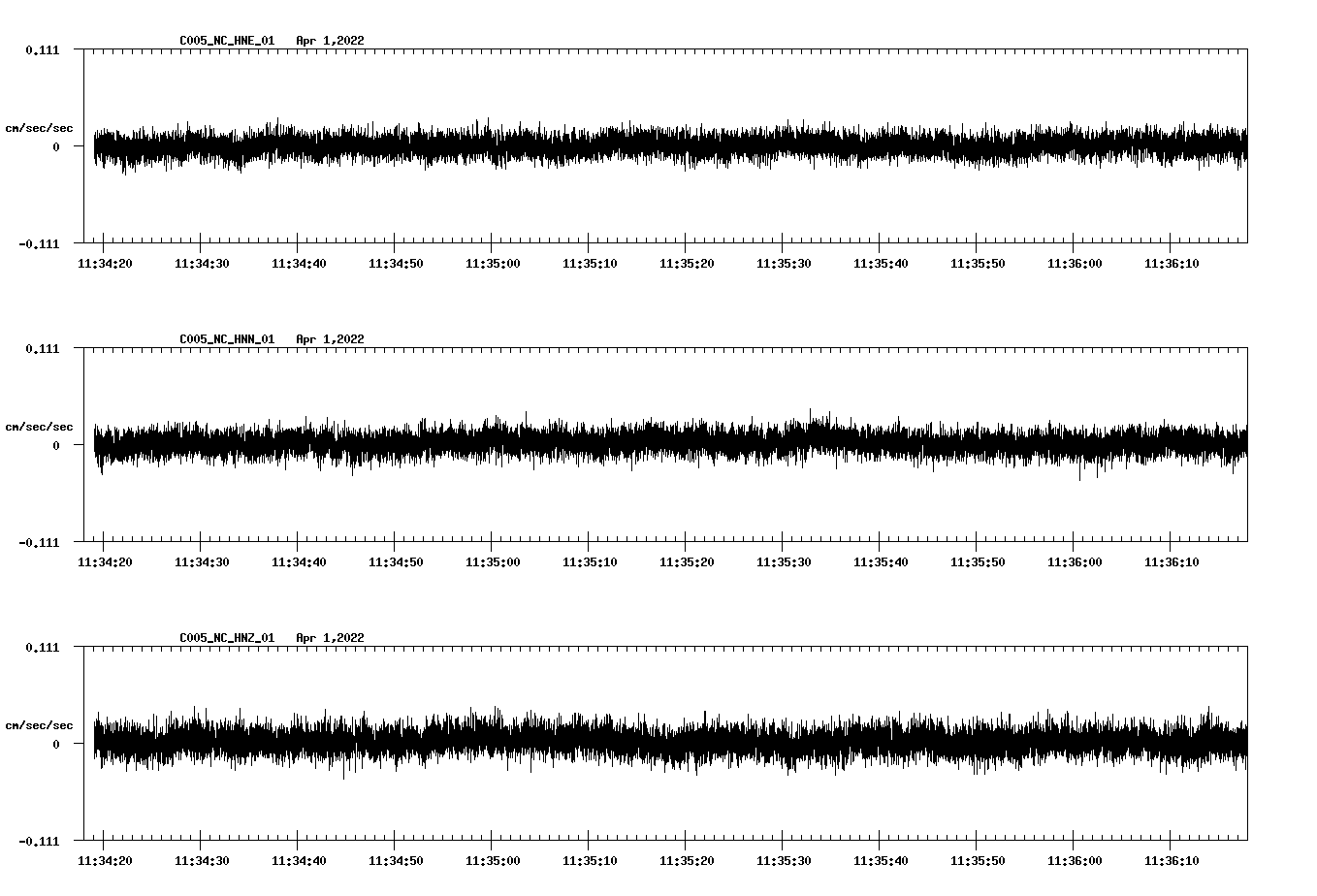Click the 11:35:40 time label under HNE plot
The image size is (1317, 896).
coord(881,264)
